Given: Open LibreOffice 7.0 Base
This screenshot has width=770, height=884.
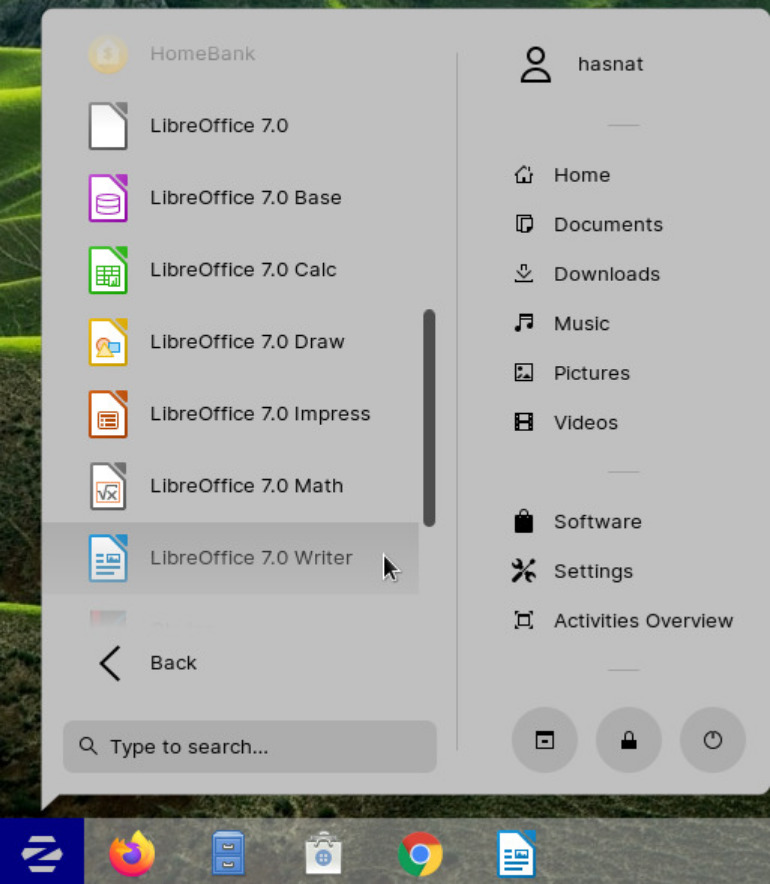Looking at the screenshot, I should coord(230,197).
